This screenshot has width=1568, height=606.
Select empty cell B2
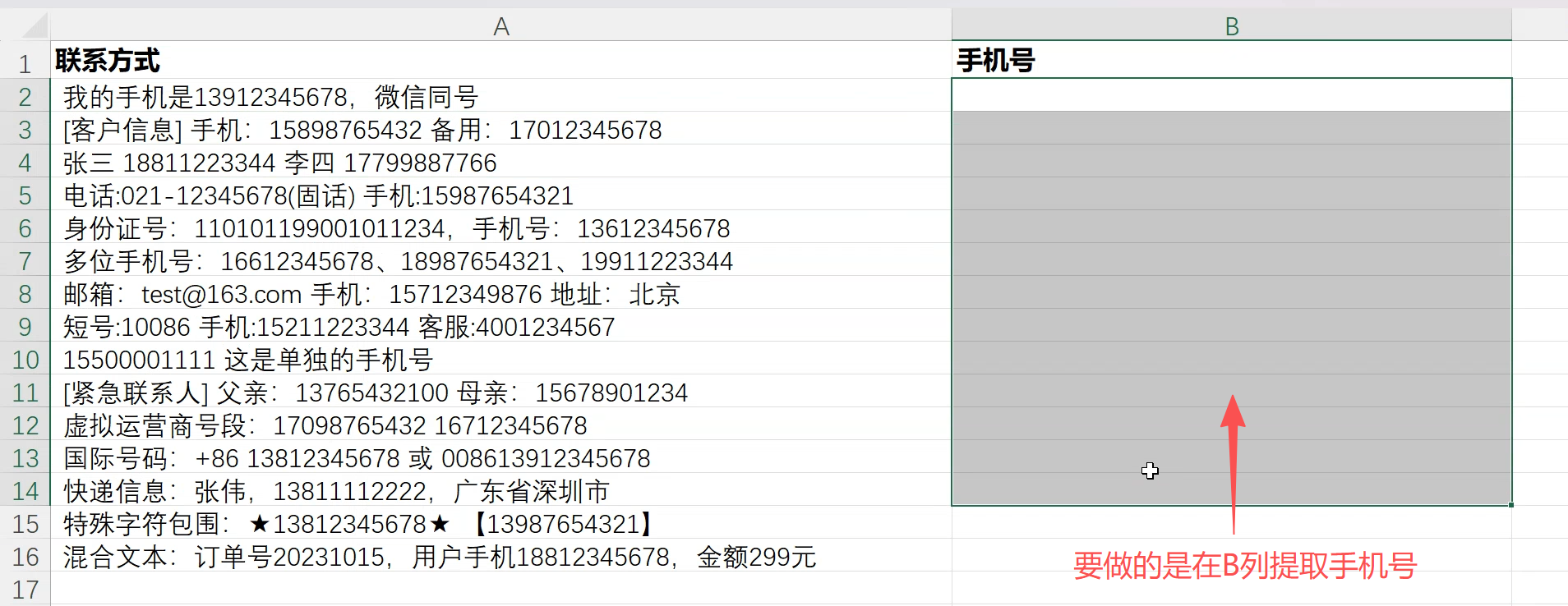(x=1231, y=96)
